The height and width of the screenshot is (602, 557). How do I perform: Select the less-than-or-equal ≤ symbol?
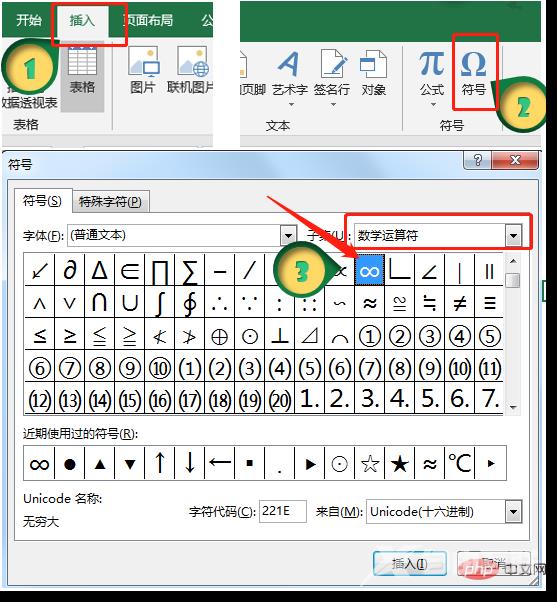coord(40,335)
